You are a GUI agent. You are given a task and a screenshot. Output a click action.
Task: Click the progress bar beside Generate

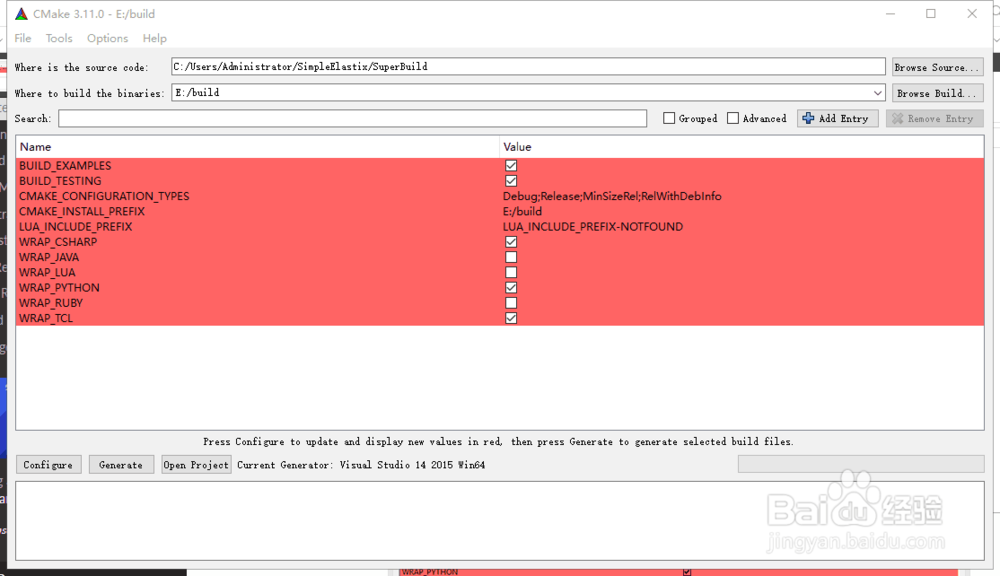click(860, 463)
